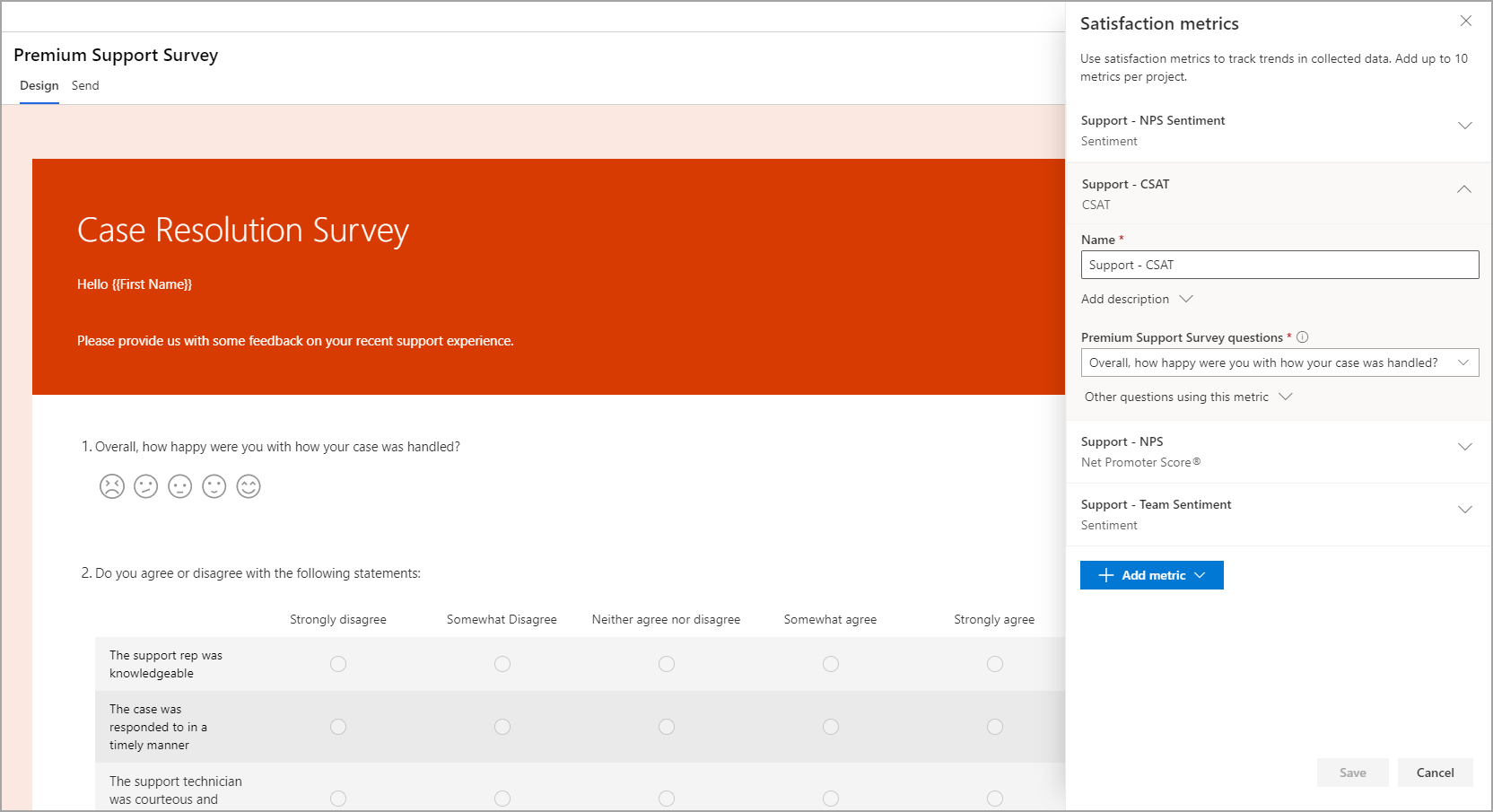This screenshot has width=1493, height=812.
Task: Select the very happy smiley face rating
Action: click(249, 486)
